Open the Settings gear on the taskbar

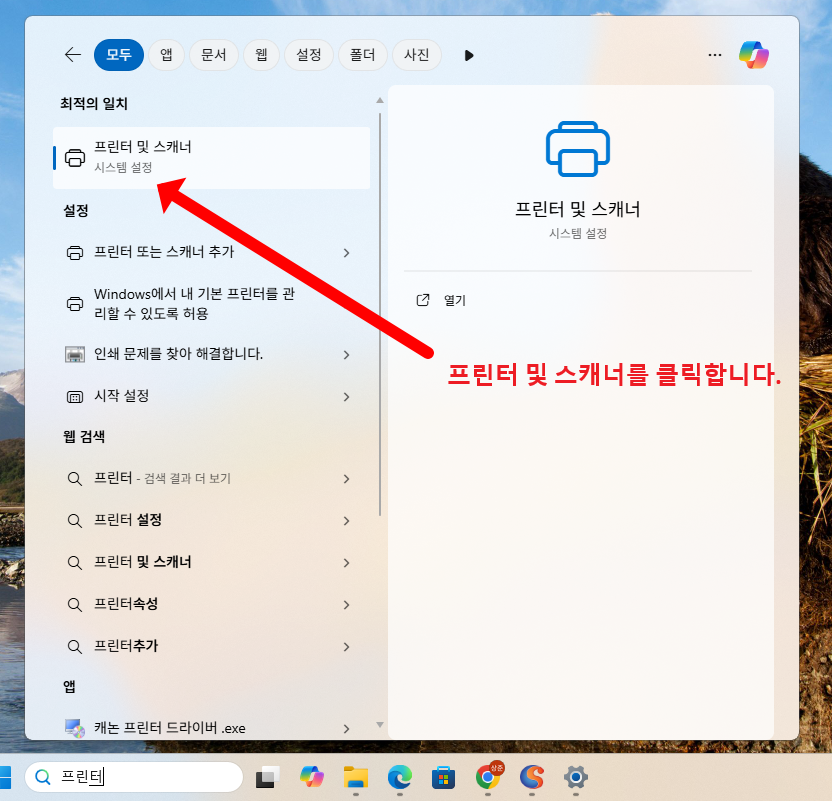pos(575,777)
